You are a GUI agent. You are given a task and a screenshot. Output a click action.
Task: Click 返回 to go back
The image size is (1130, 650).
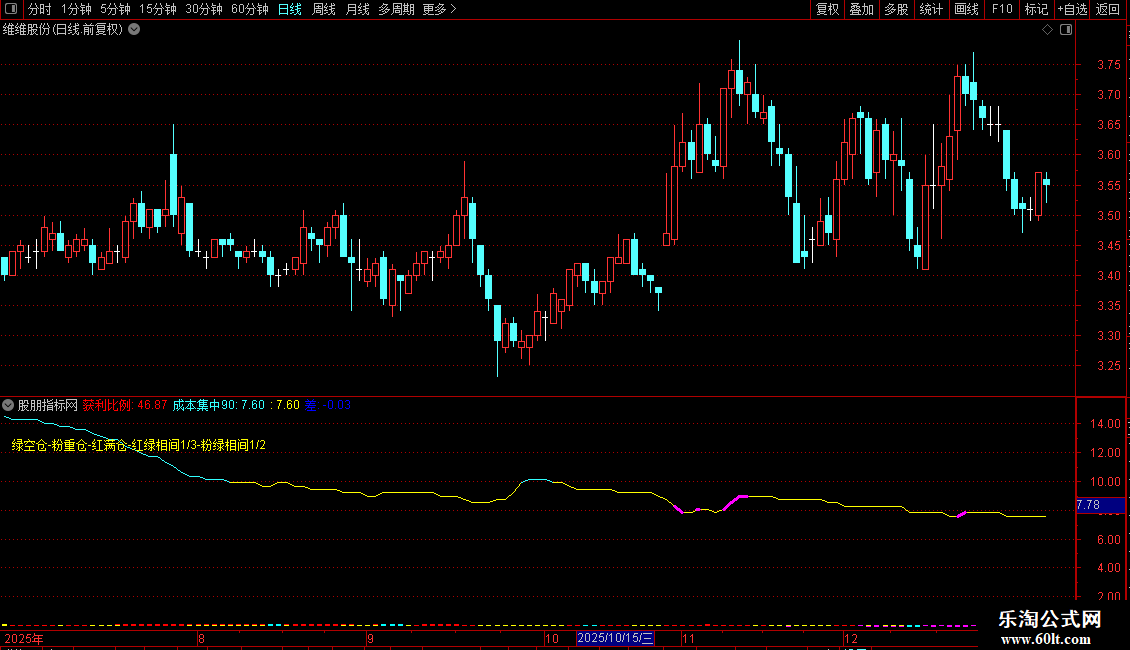tap(1108, 9)
